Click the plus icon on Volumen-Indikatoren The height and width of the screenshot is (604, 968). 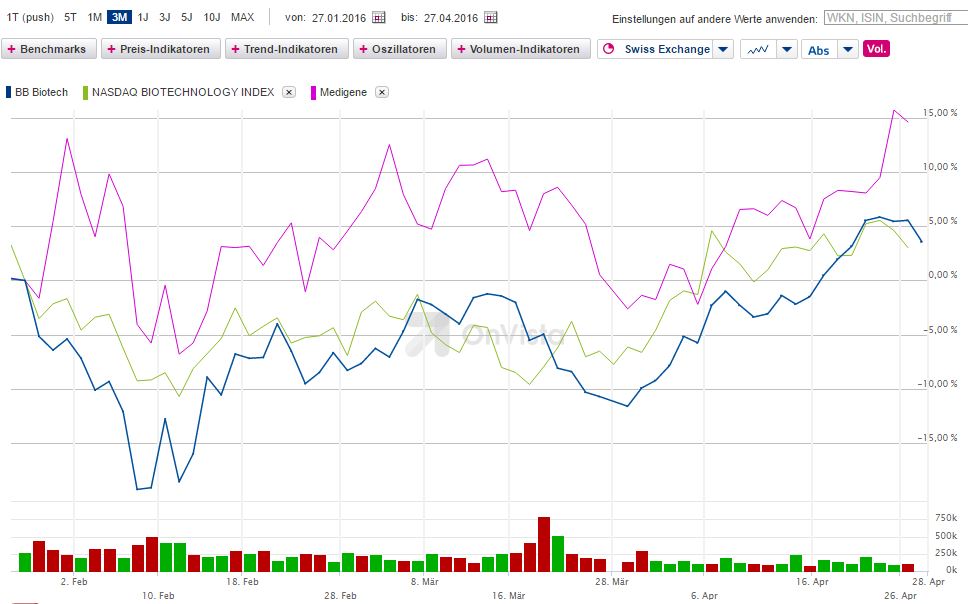pos(461,48)
